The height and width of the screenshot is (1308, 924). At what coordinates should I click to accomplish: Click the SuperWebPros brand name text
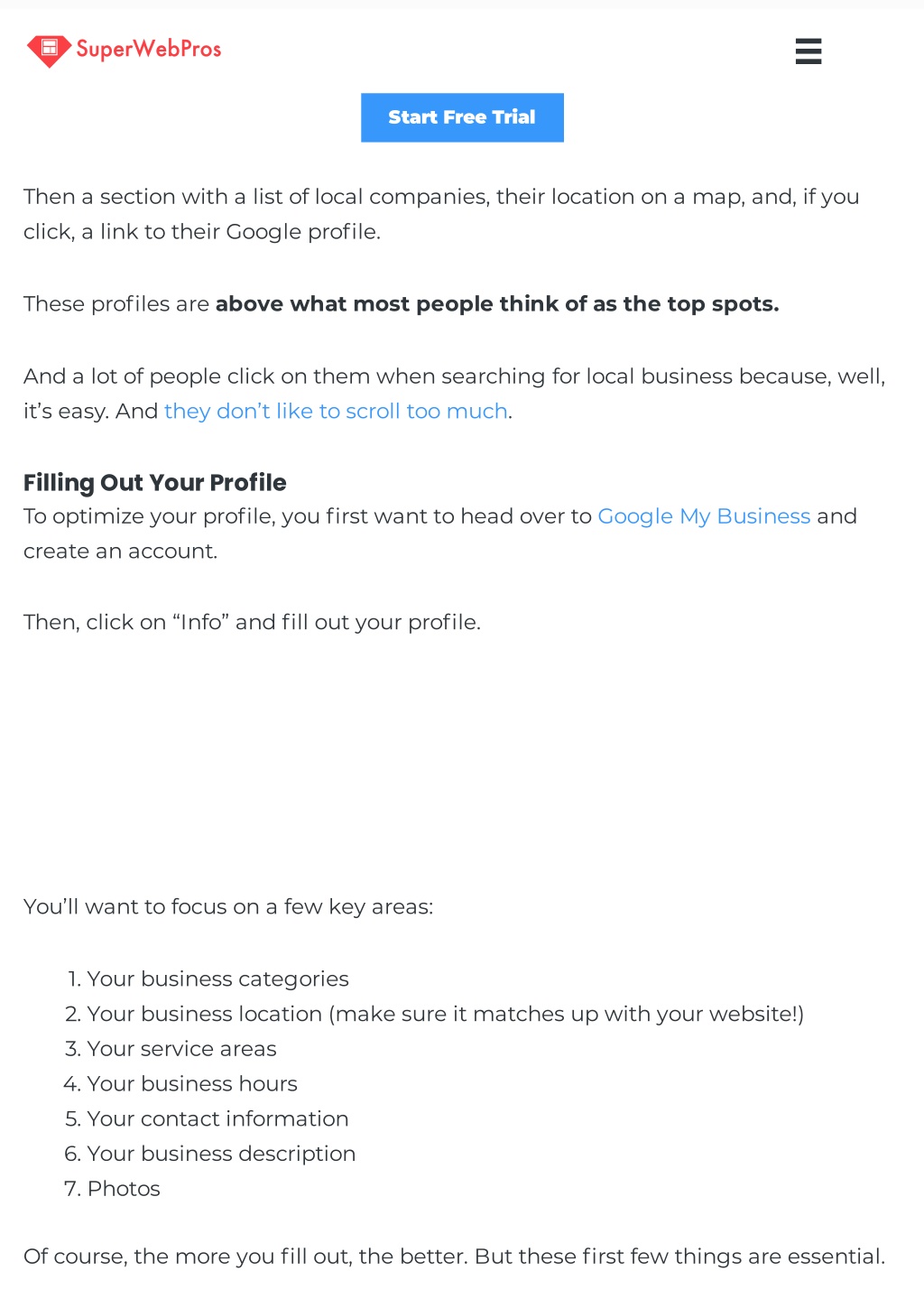click(149, 49)
